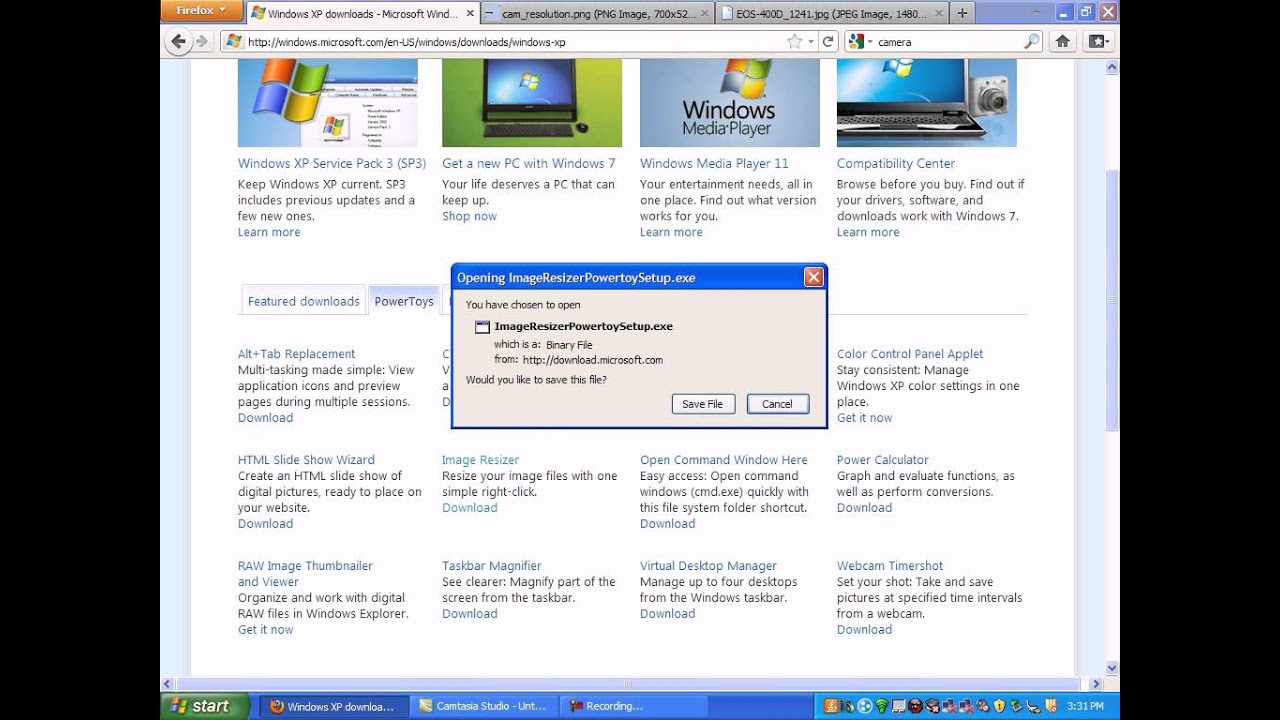Close the Opening ImageResizerPowertoySetup.exe dialog
Viewport: 1280px width, 720px height.
(814, 277)
